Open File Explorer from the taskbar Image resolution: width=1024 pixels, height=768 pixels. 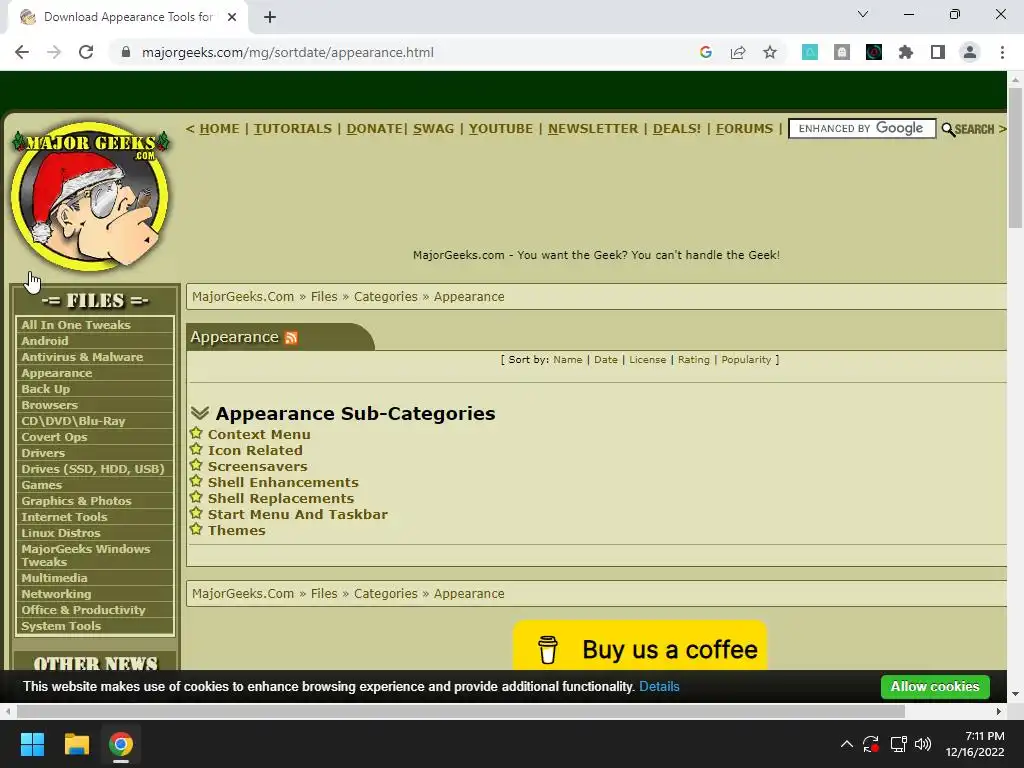point(76,744)
